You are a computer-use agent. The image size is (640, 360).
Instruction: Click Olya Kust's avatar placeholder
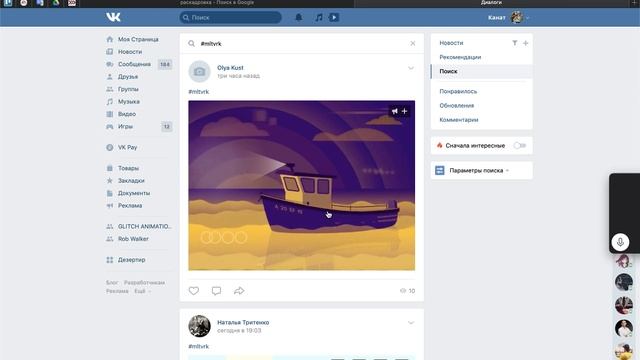[199, 71]
